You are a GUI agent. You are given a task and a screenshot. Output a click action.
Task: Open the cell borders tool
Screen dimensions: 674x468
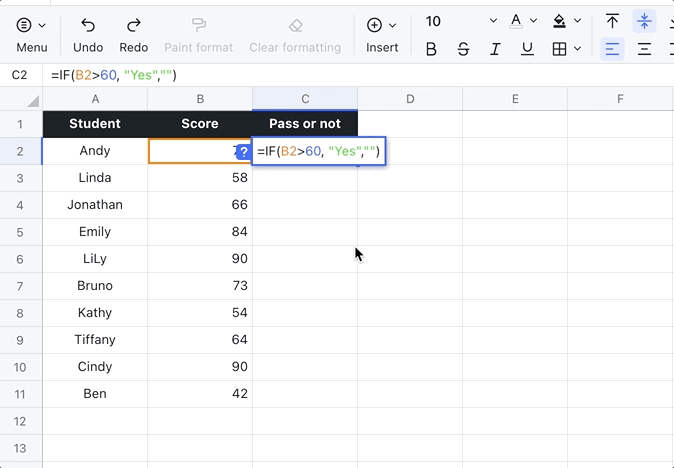(x=560, y=49)
